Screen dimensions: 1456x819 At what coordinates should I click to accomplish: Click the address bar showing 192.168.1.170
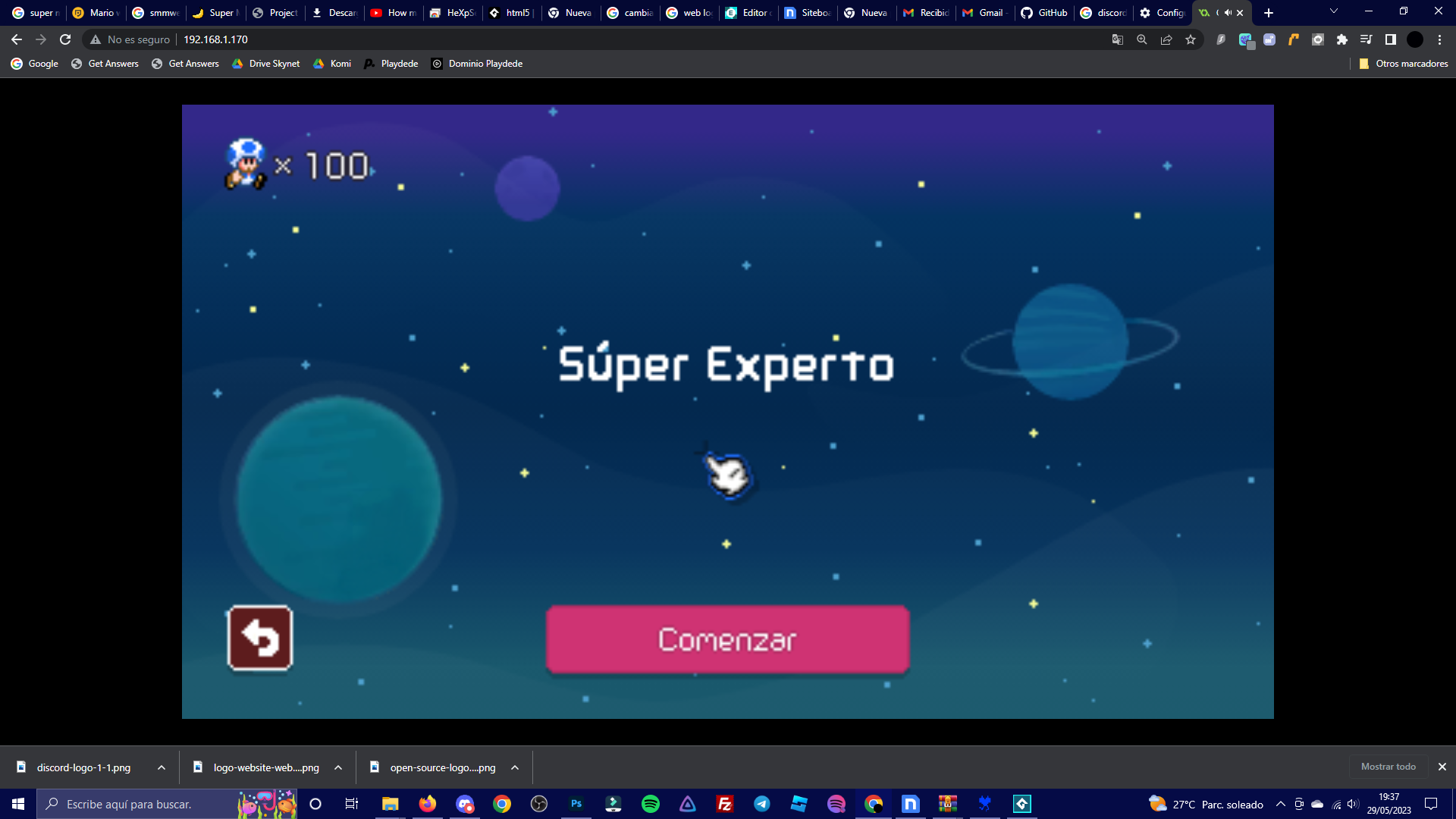click(215, 39)
